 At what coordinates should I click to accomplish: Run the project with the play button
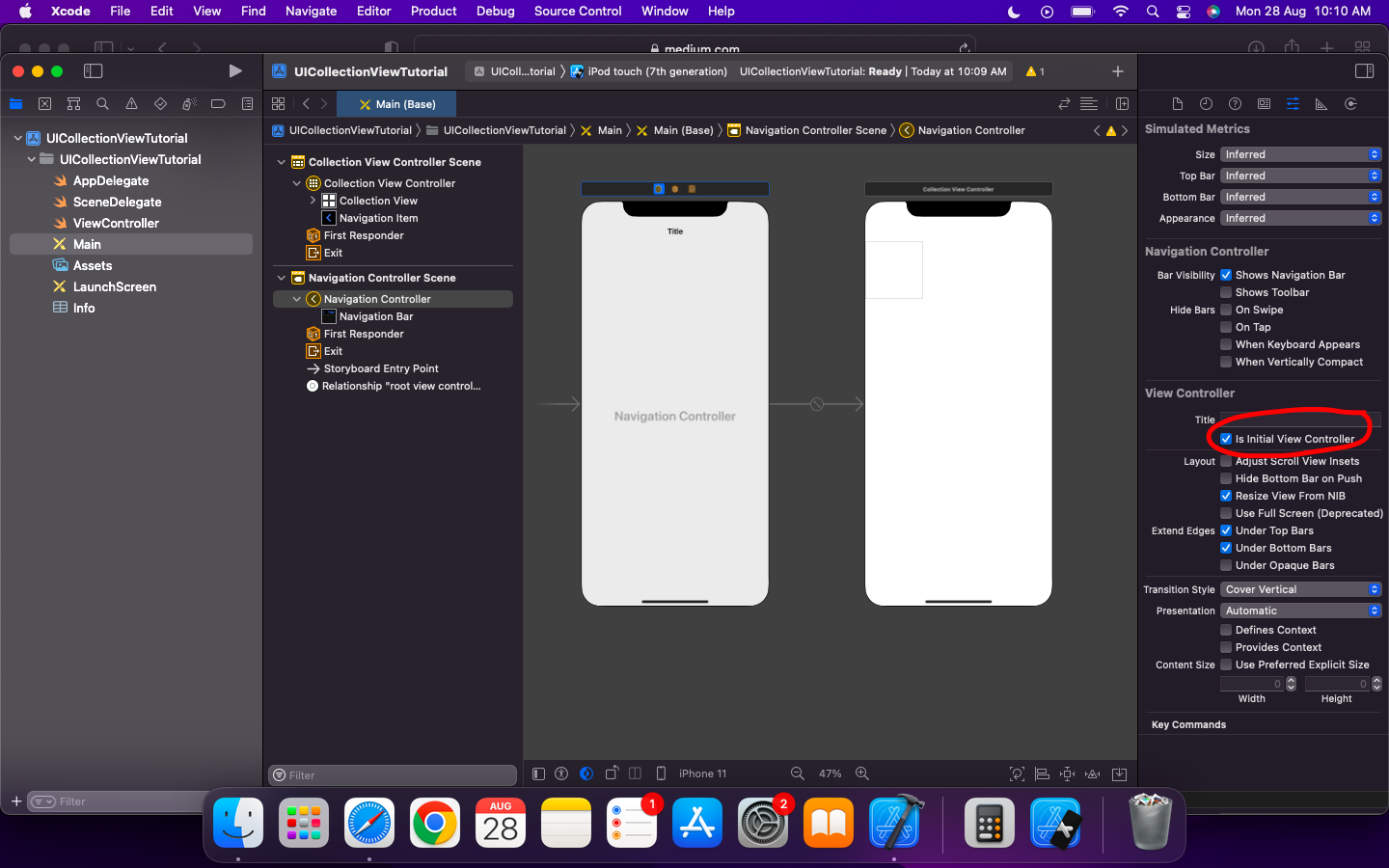click(234, 70)
